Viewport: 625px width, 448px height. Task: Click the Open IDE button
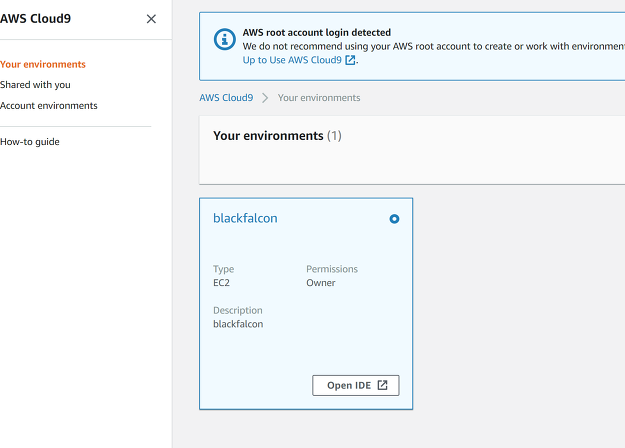coord(356,385)
